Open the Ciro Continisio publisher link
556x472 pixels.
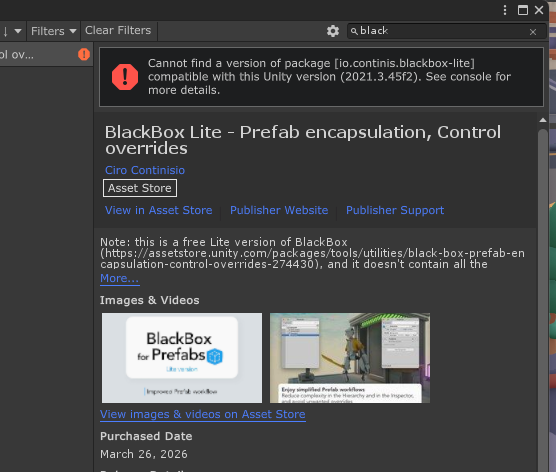[145, 170]
